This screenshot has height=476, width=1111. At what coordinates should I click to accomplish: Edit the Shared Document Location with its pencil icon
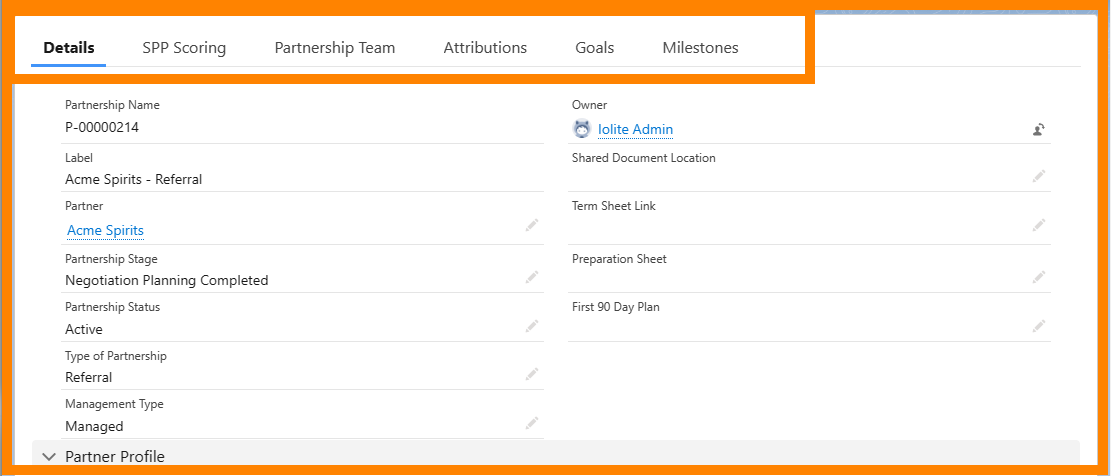click(1038, 176)
